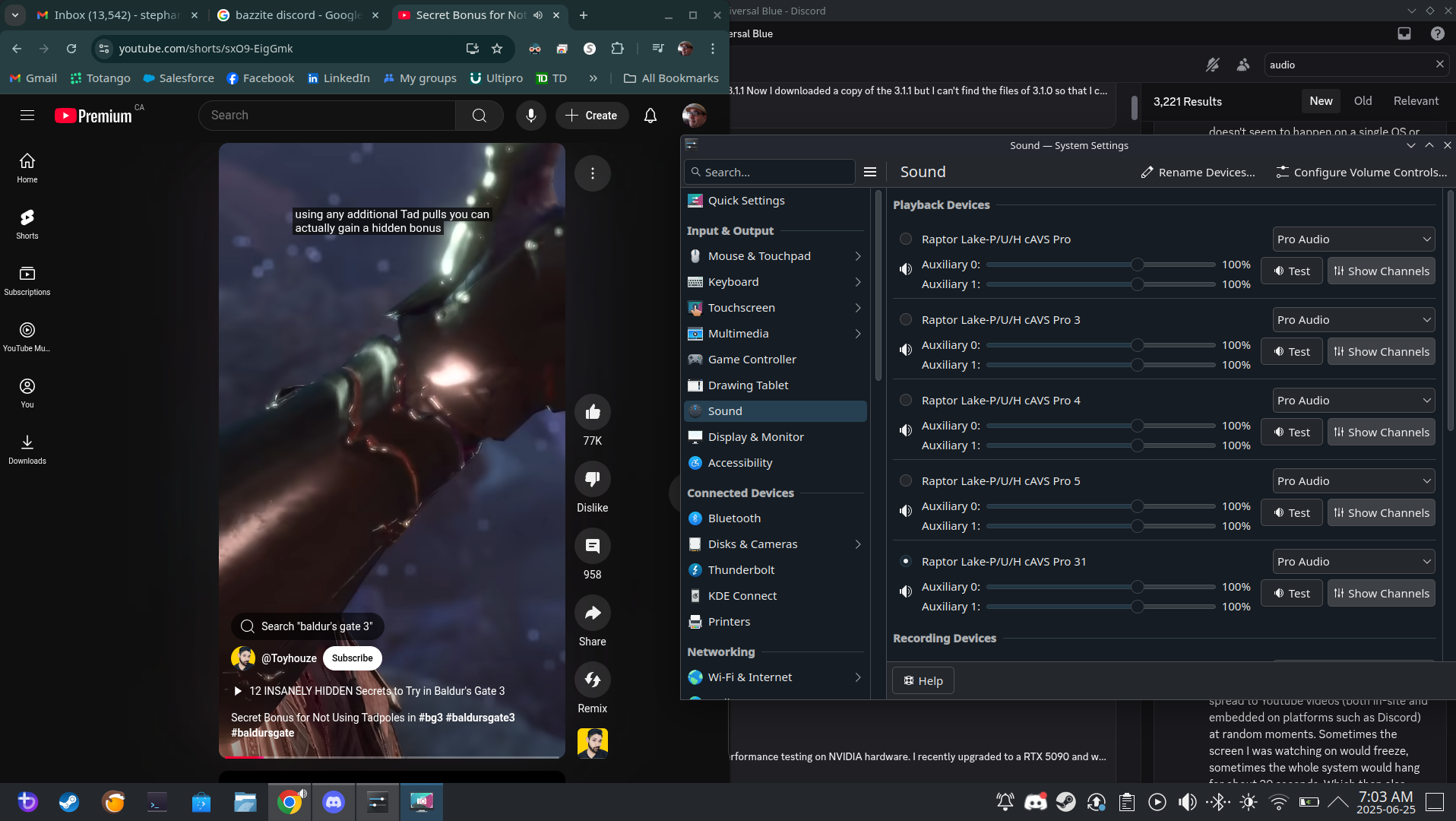Reload the YouTube page in Chrome
The image size is (1456, 821).
[x=71, y=49]
